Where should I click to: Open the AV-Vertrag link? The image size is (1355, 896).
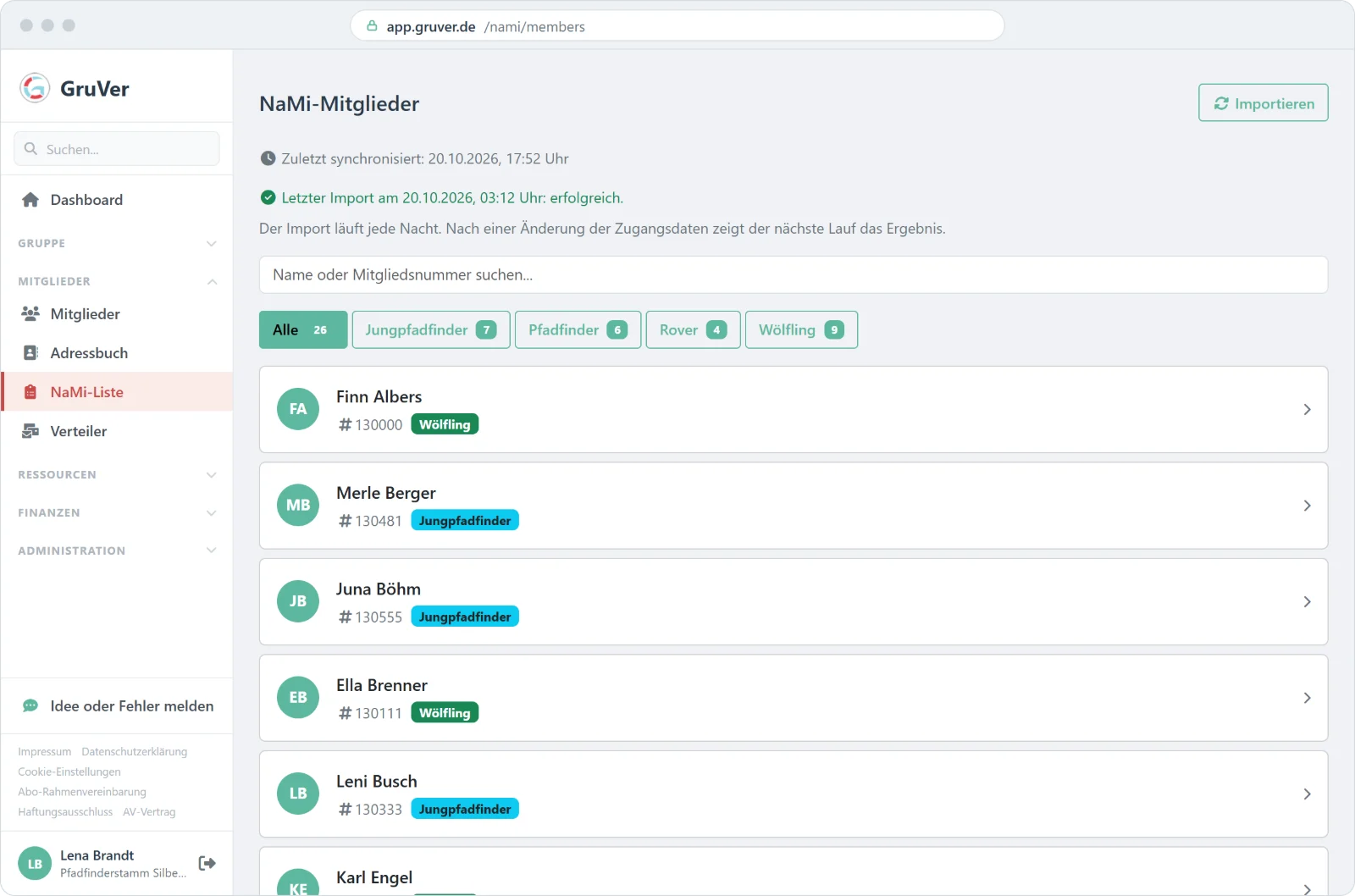(149, 812)
